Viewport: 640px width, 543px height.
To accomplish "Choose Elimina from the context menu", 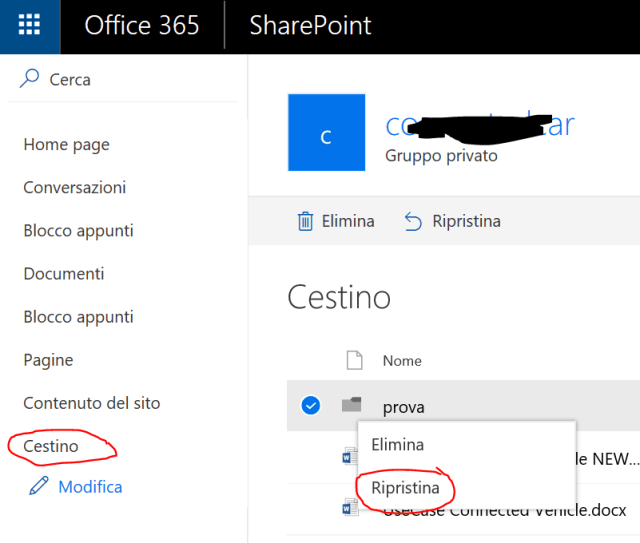I will pos(397,444).
